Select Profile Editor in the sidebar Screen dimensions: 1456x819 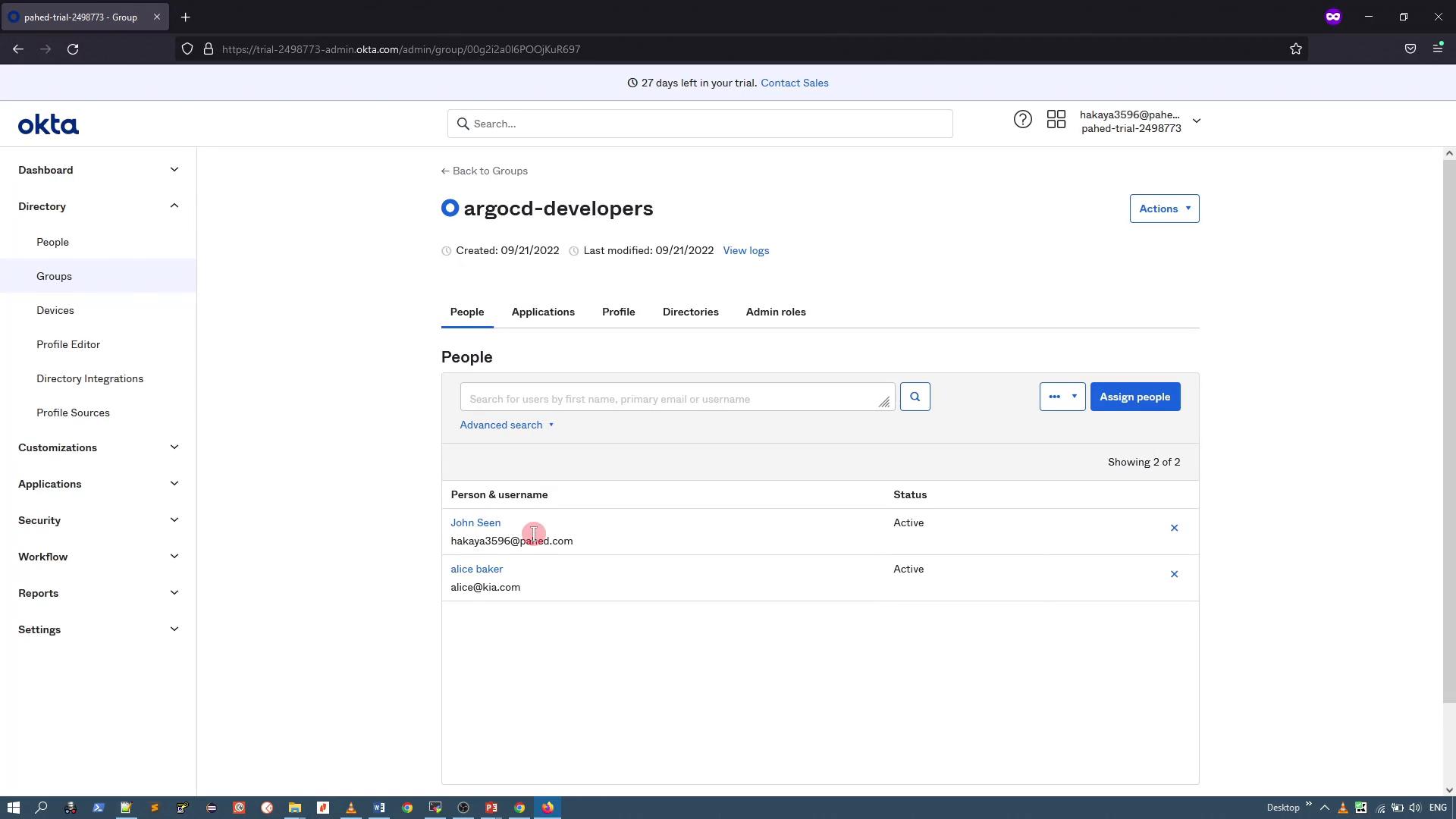(x=98, y=344)
